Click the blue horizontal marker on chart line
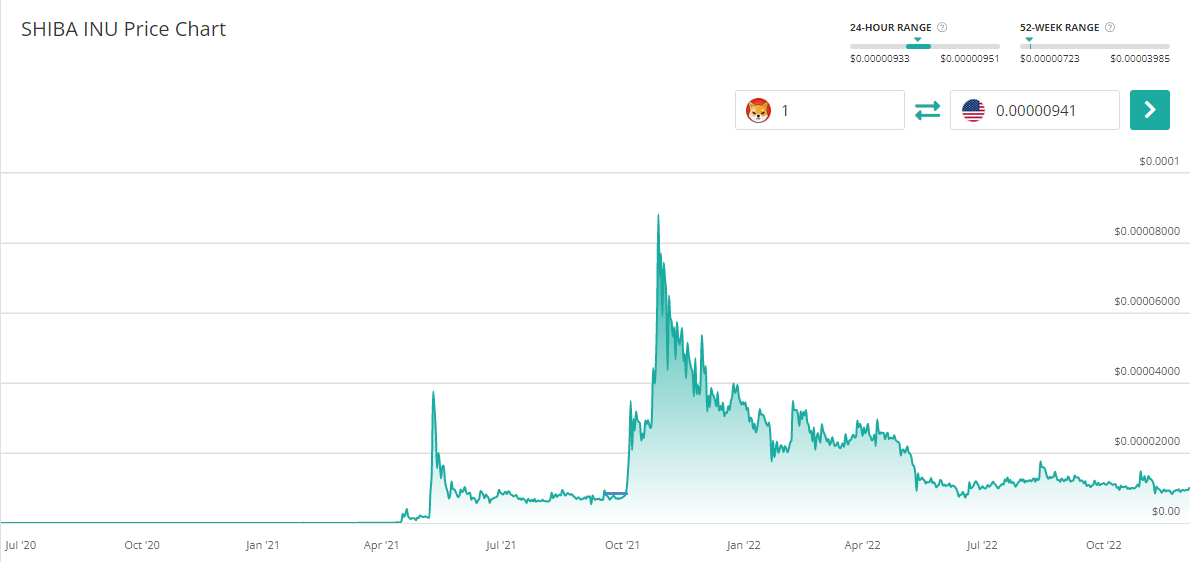 615,494
